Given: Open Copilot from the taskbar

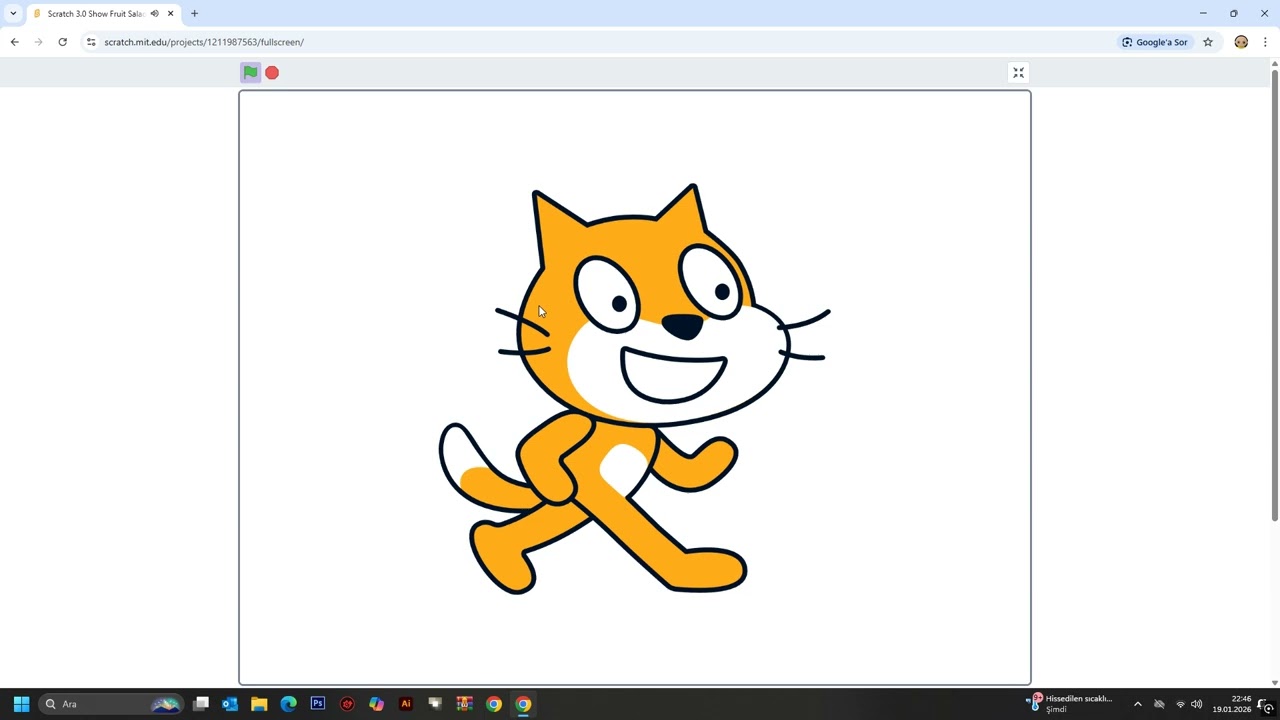Looking at the screenshot, I should coord(376,704).
